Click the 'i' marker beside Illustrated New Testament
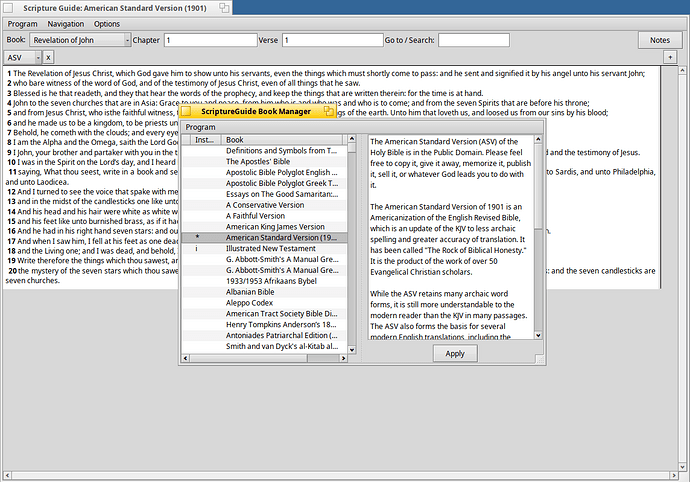Viewport: 690px width, 482px height. click(x=196, y=249)
